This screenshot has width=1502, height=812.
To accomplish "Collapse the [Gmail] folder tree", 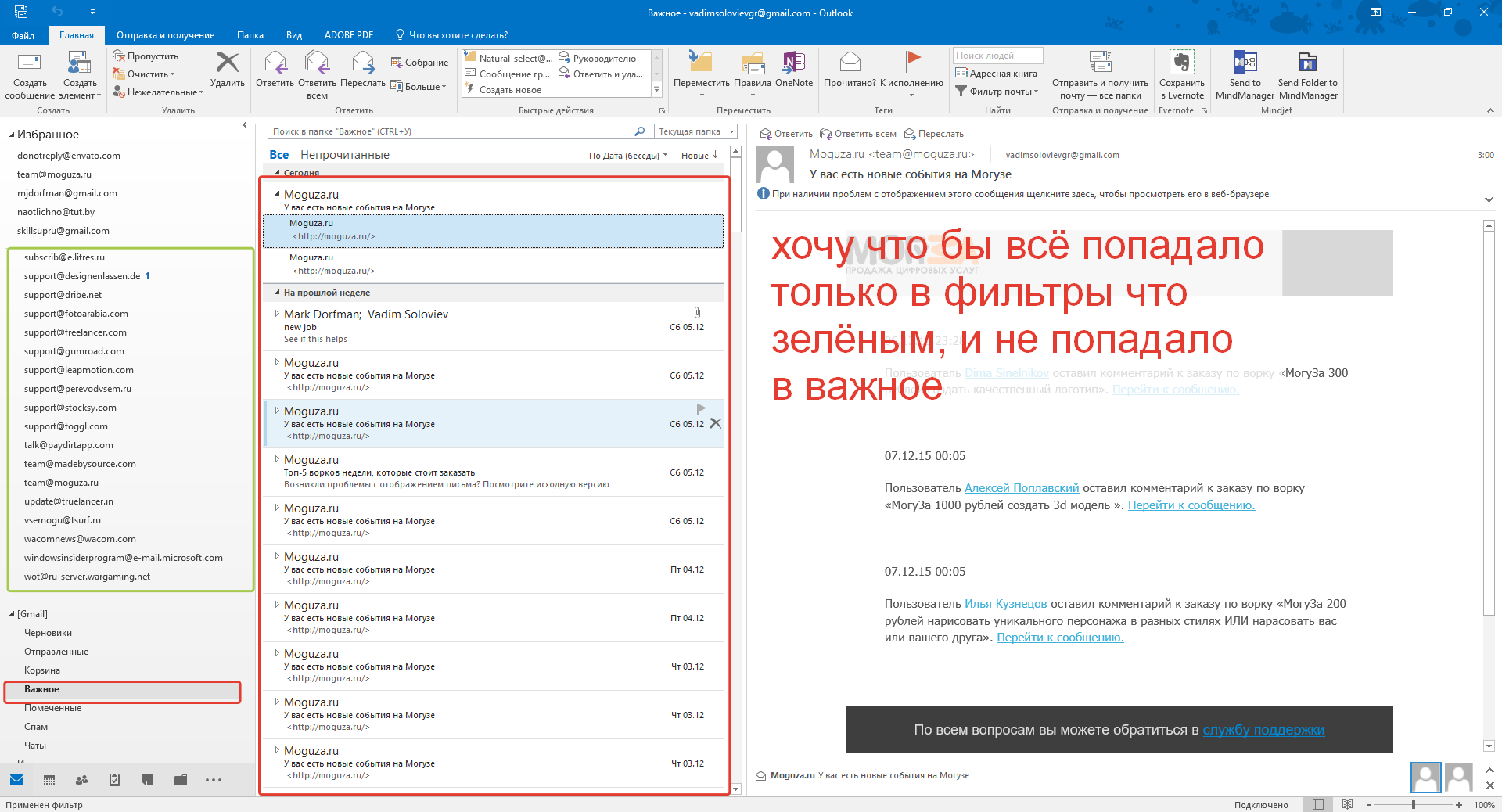I will (13, 614).
